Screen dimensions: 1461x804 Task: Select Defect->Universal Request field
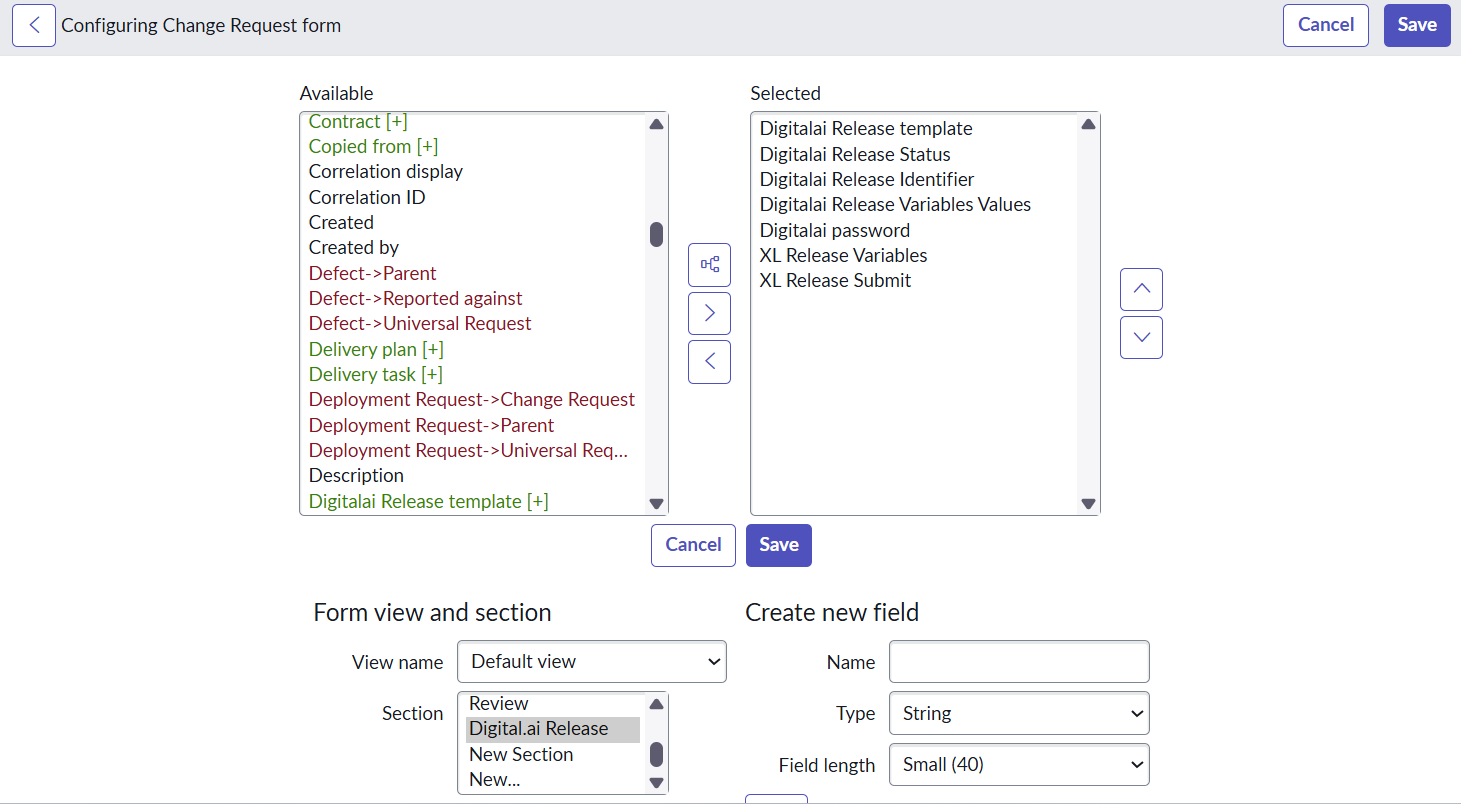(420, 323)
